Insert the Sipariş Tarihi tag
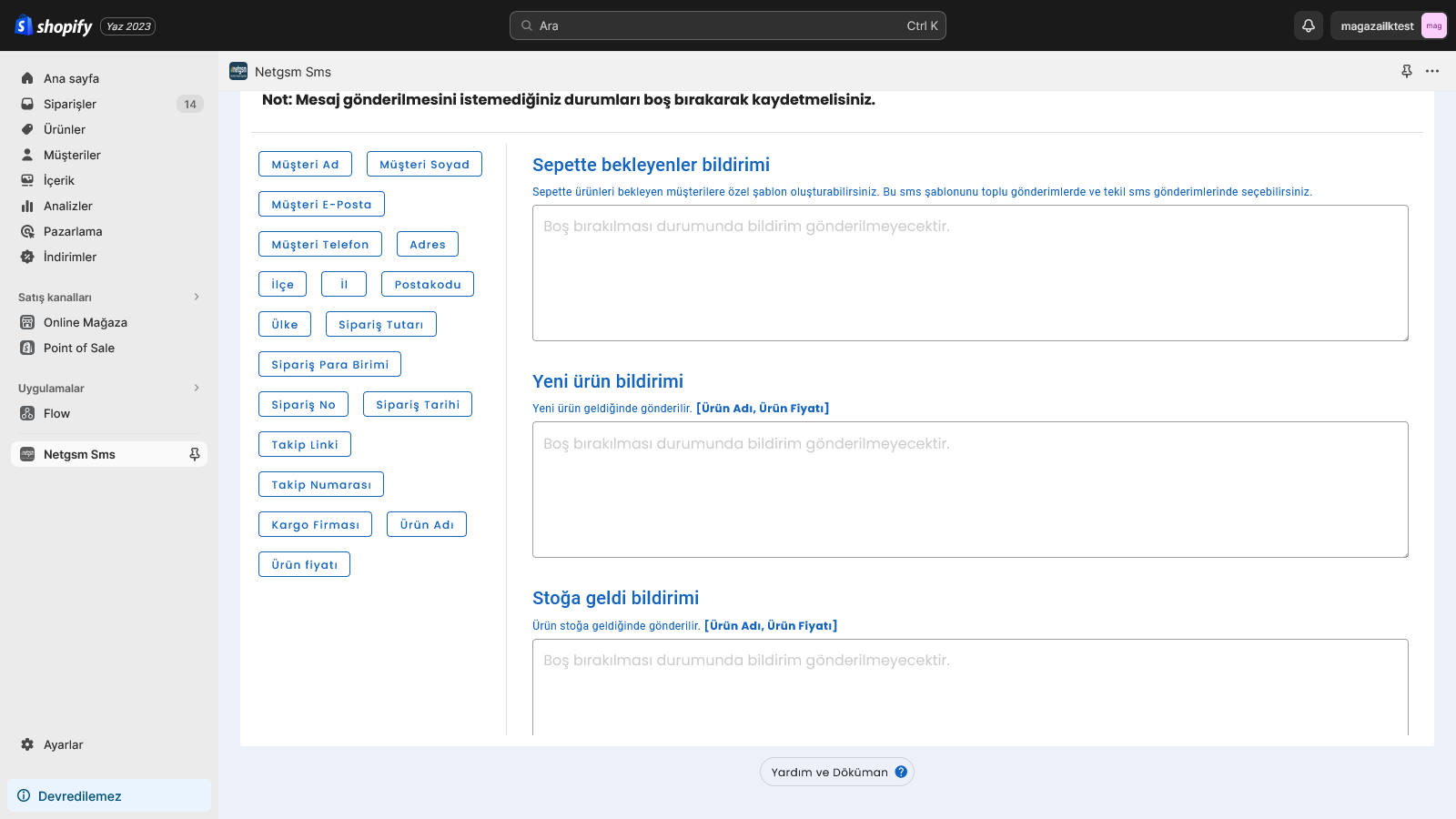This screenshot has width=1456, height=819. [x=418, y=404]
